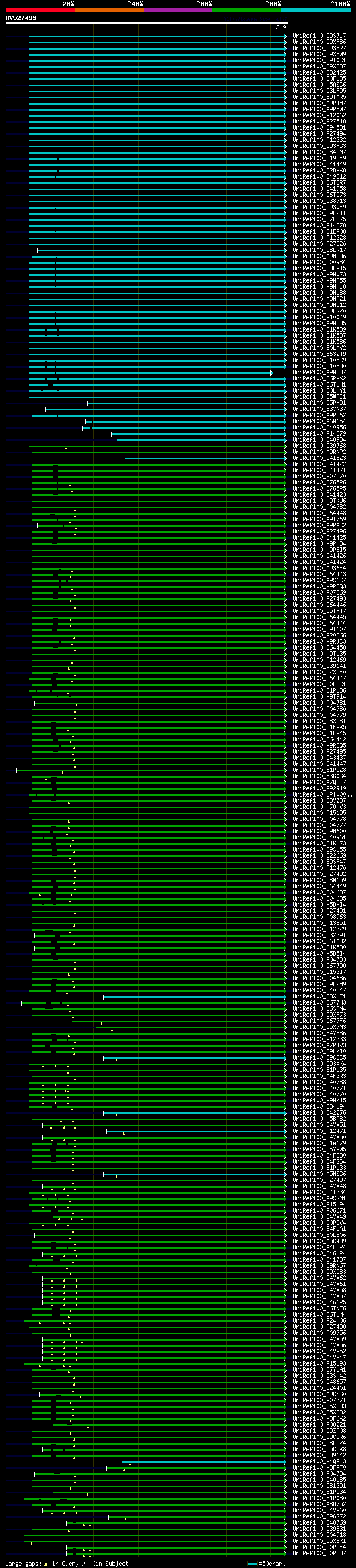
Task: Select hit label UniRef100_Q41823
Action: (319, 458)
